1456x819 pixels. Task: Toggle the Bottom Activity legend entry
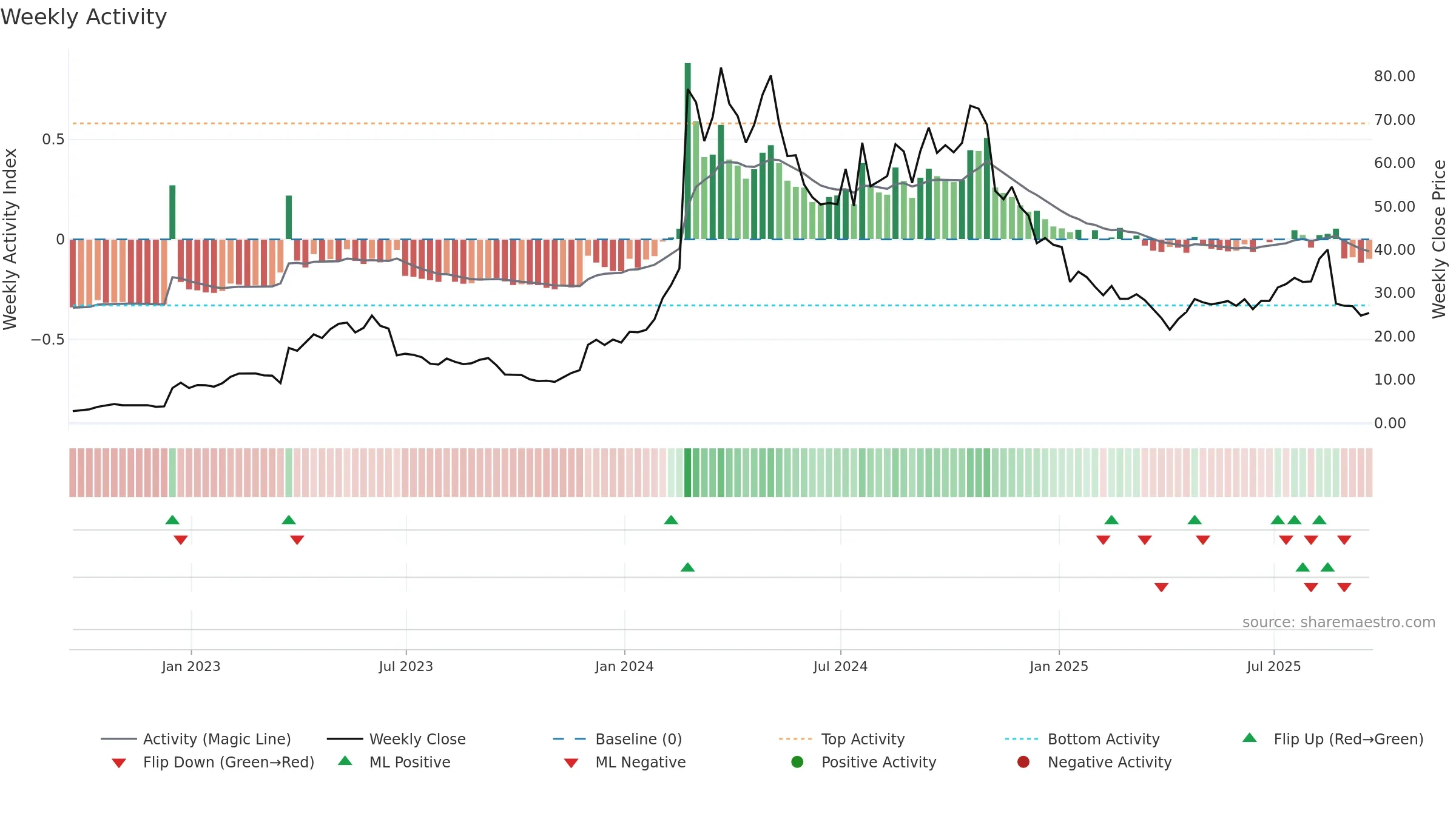point(1082,739)
